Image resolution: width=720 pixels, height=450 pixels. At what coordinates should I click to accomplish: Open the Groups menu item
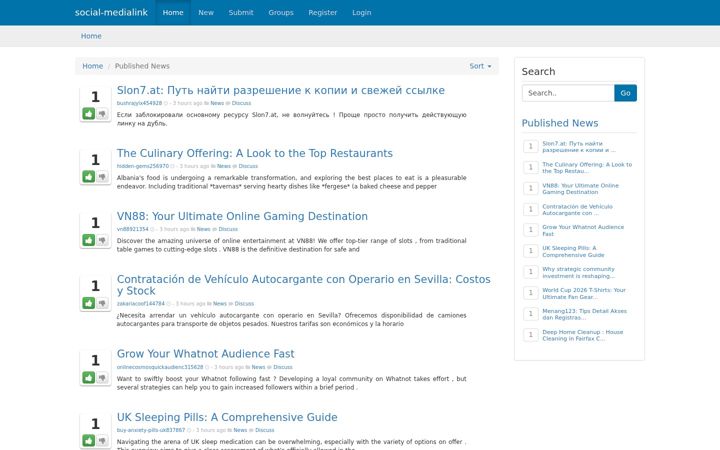[x=281, y=12]
